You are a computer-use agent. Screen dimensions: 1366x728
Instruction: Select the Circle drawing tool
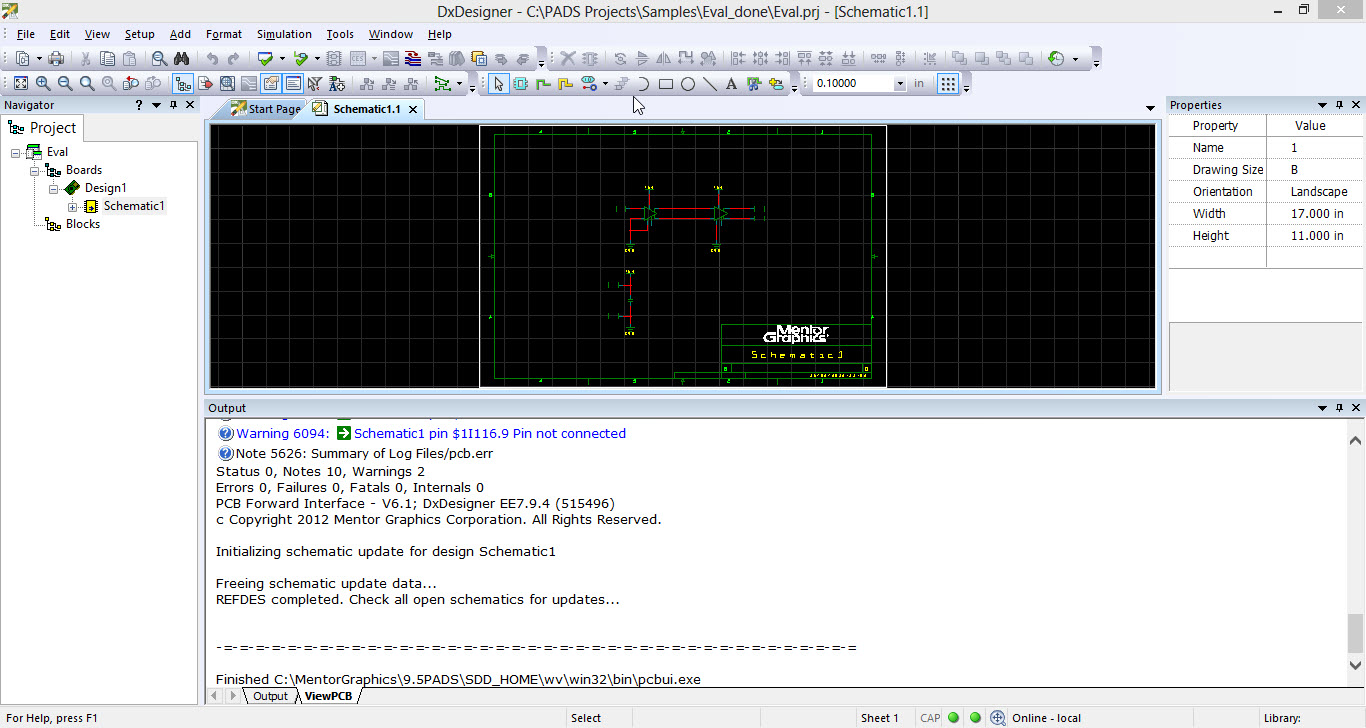point(688,84)
